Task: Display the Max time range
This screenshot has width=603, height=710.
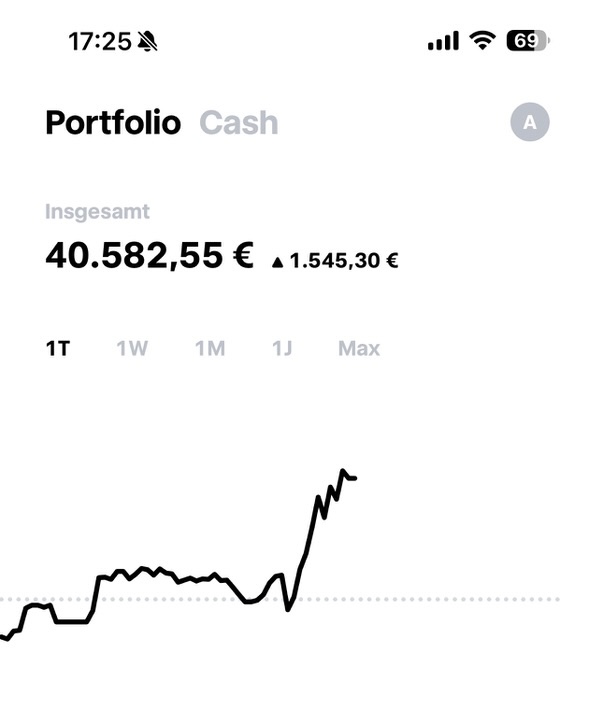Action: pyautogui.click(x=359, y=348)
